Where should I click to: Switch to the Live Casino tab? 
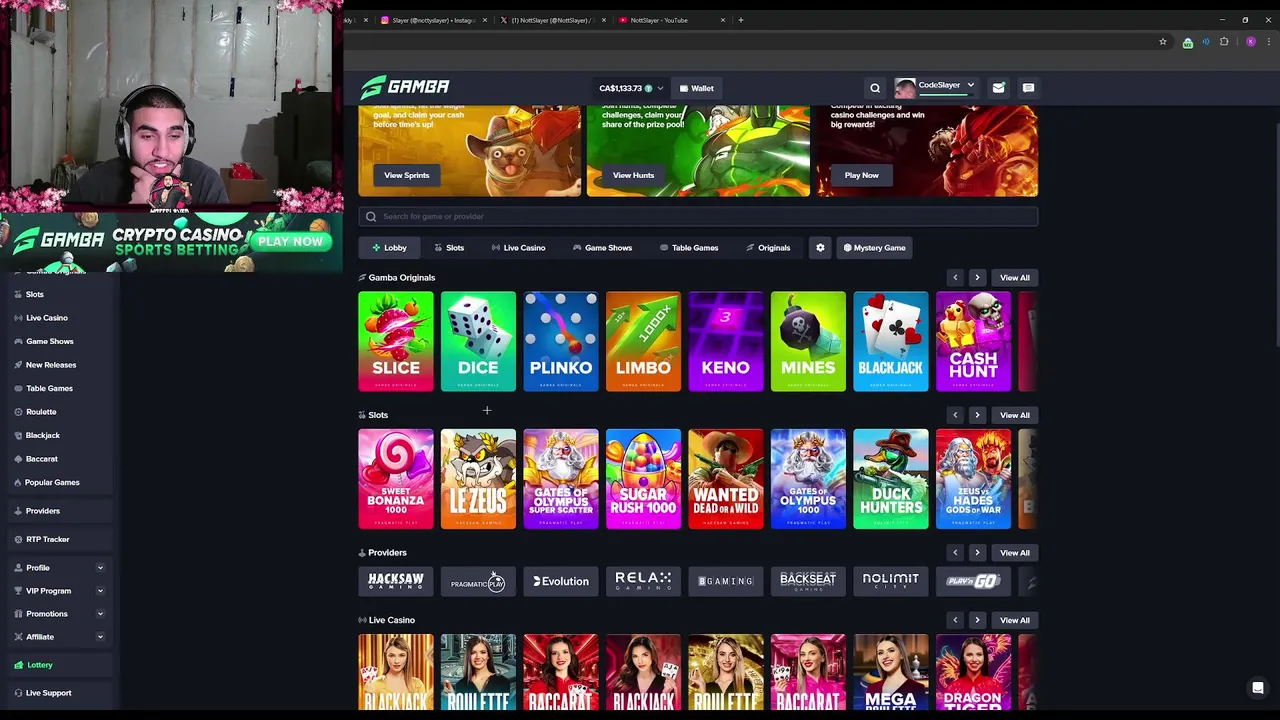tap(518, 248)
